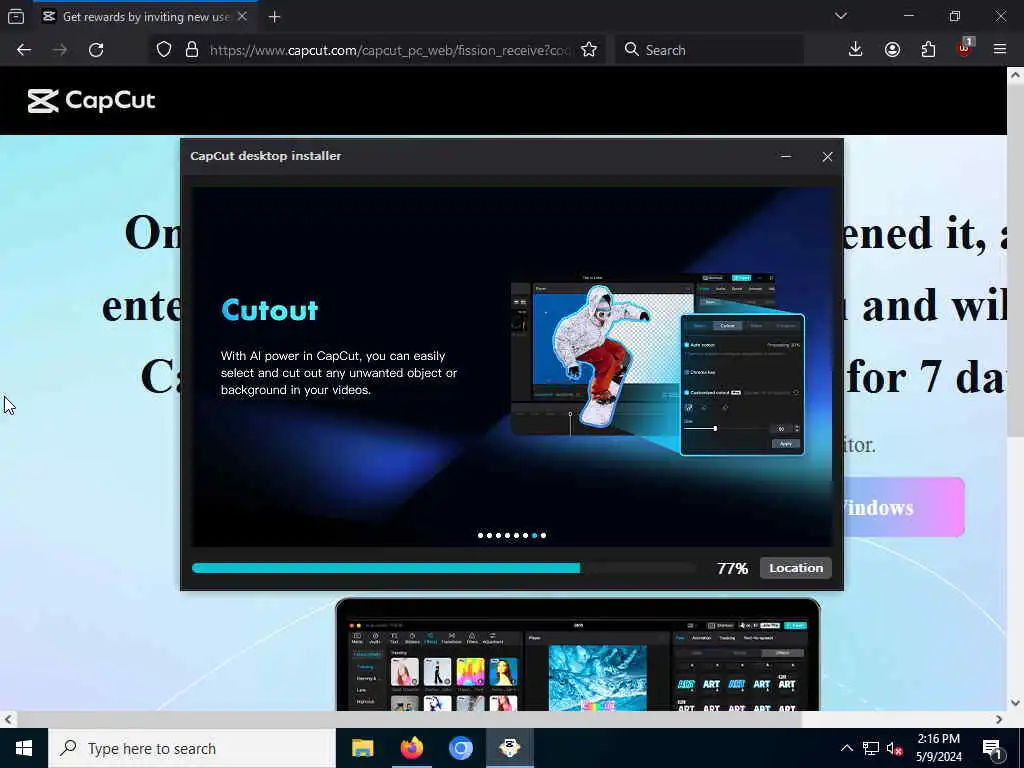Image resolution: width=1024 pixels, height=768 pixels.
Task: Select the last carousel dot in installer
Action: [x=543, y=536]
